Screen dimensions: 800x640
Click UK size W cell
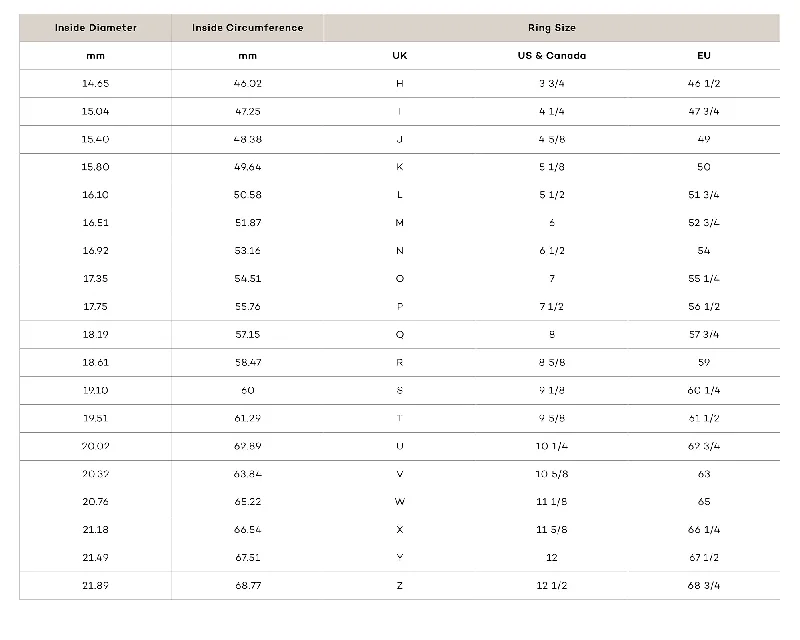(x=399, y=502)
